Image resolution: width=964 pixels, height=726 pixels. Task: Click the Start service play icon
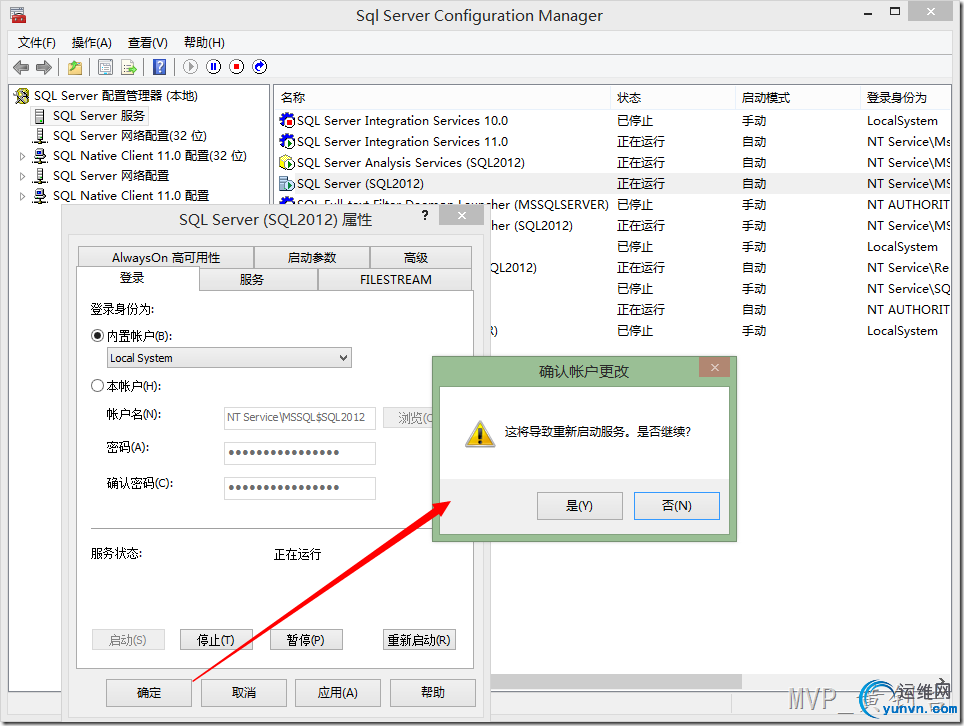(191, 67)
